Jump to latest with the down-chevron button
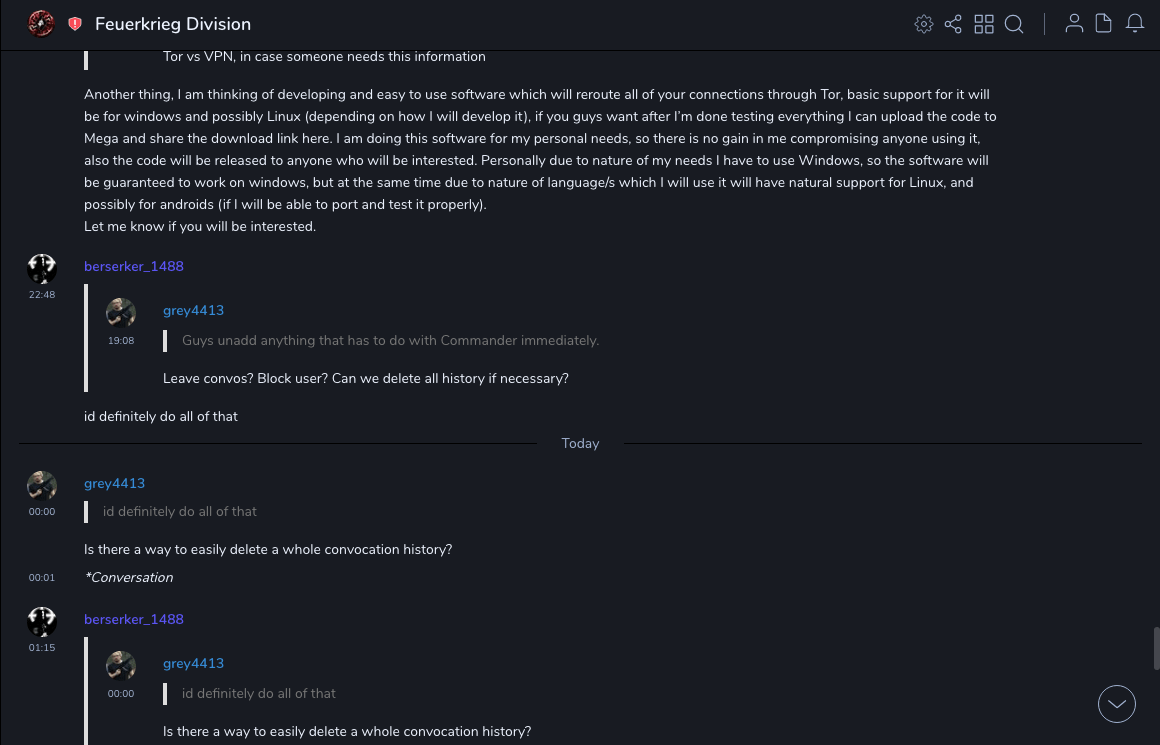 (x=1117, y=704)
